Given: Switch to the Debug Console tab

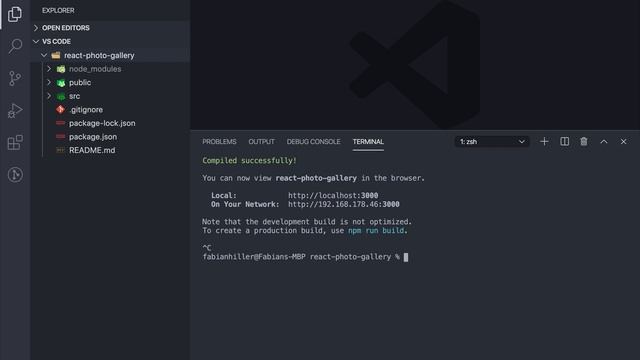Looking at the screenshot, I should pyautogui.click(x=313, y=142).
